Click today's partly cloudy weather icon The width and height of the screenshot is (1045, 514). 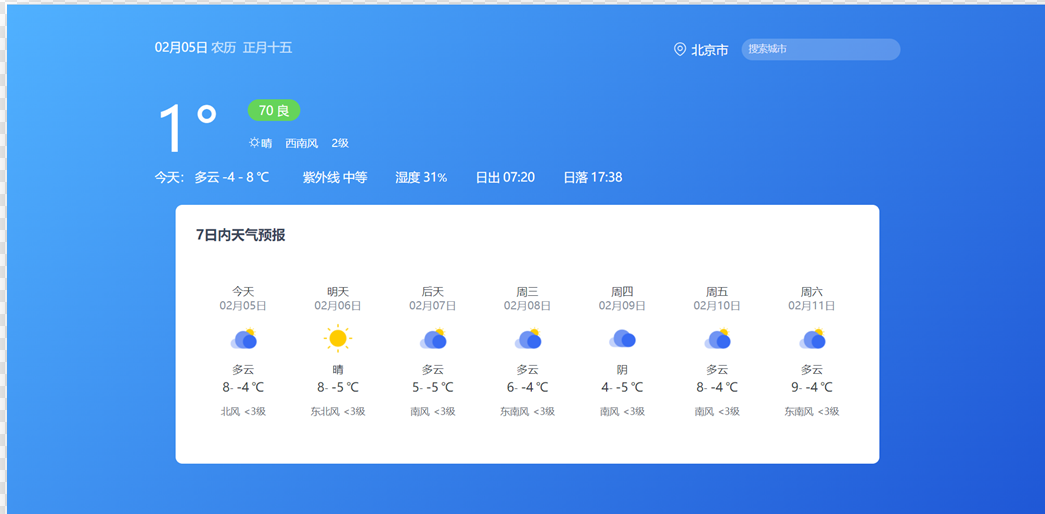tap(243, 339)
